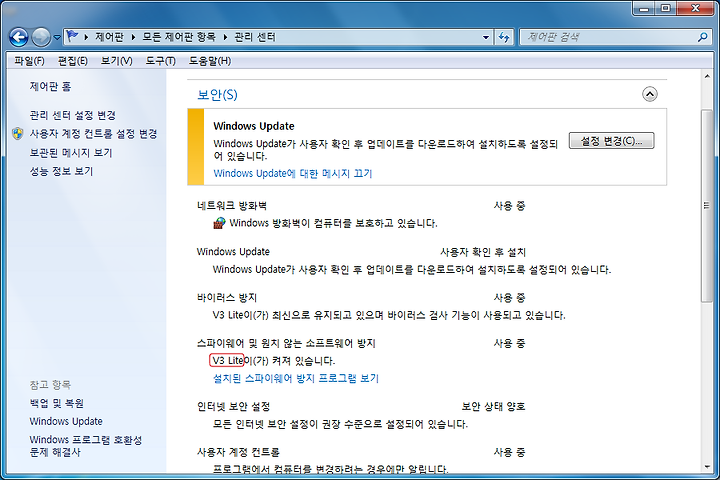Click the Windows firewall icon
Screen dimensions: 720x480
[x=219, y=223]
